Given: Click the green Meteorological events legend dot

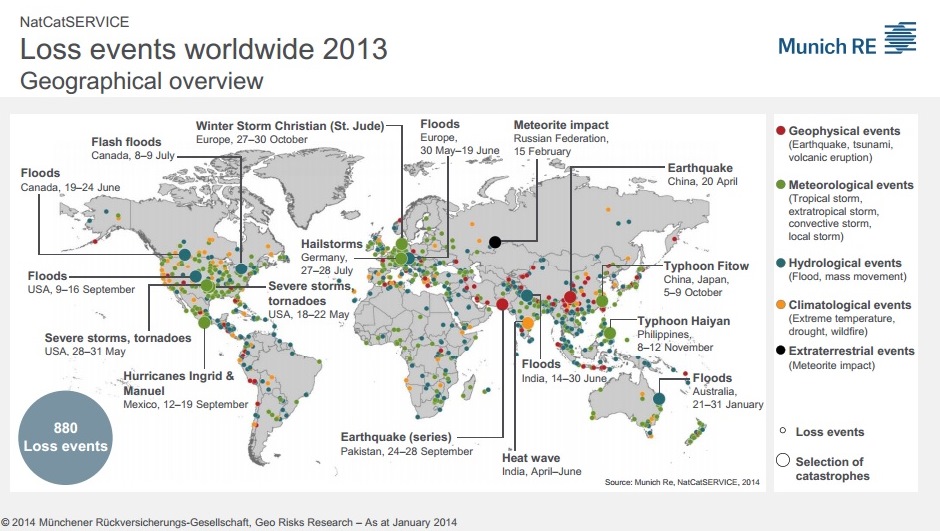Looking at the screenshot, I should pyautogui.click(x=781, y=185).
